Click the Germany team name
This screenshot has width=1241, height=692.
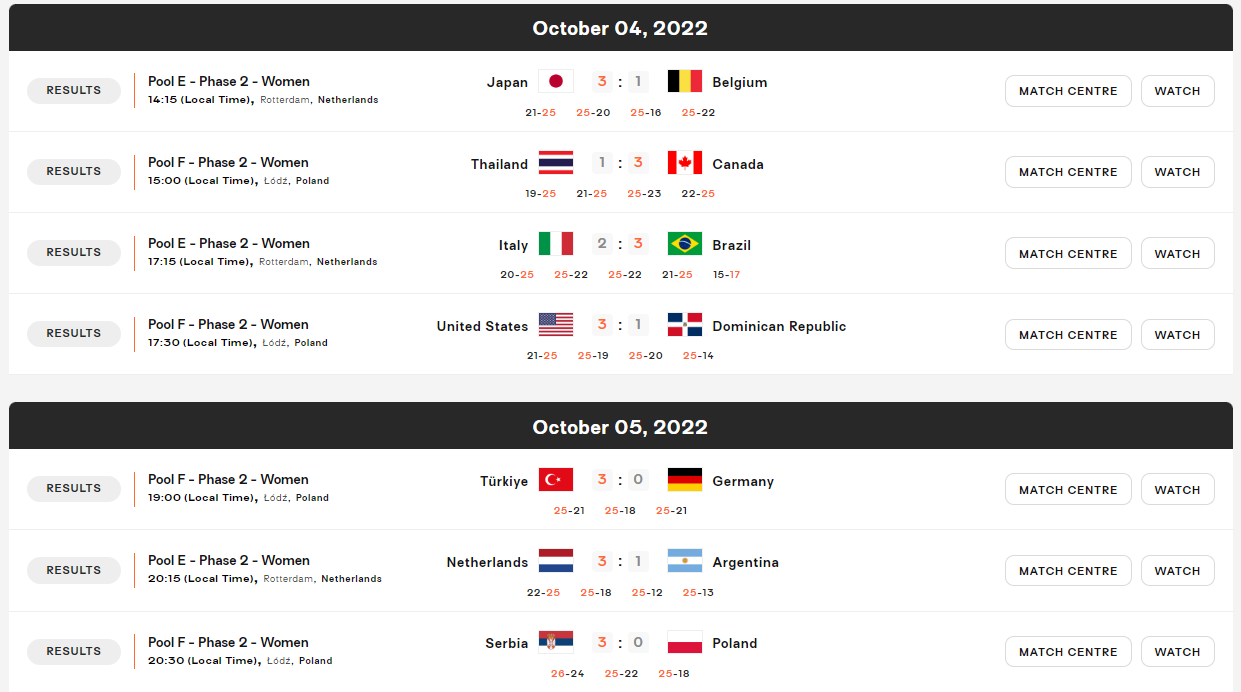743,481
